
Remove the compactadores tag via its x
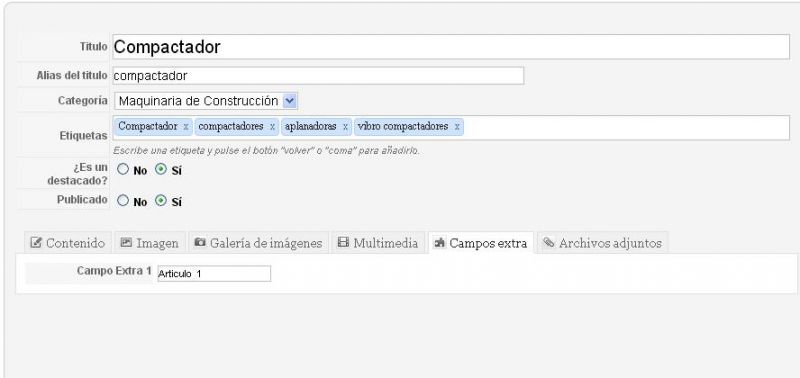pyautogui.click(x=272, y=127)
